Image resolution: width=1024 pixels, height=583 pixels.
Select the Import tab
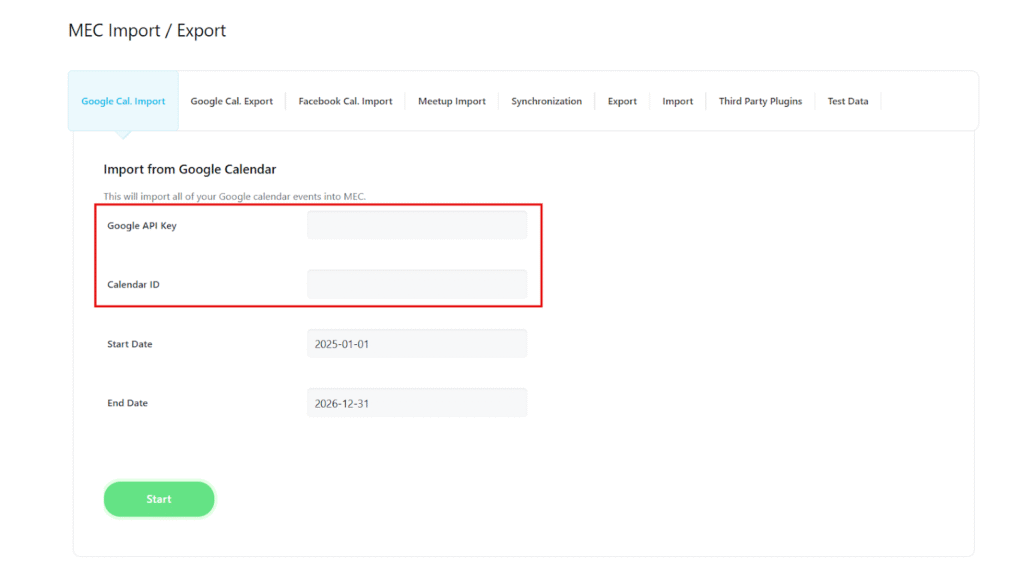(x=677, y=100)
